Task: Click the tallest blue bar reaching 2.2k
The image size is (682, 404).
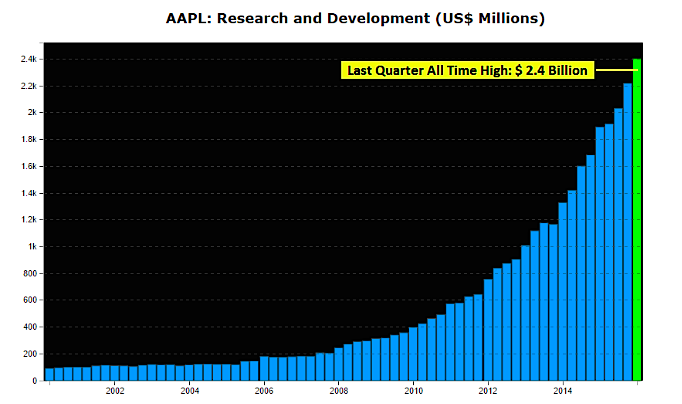Action: [x=628, y=232]
